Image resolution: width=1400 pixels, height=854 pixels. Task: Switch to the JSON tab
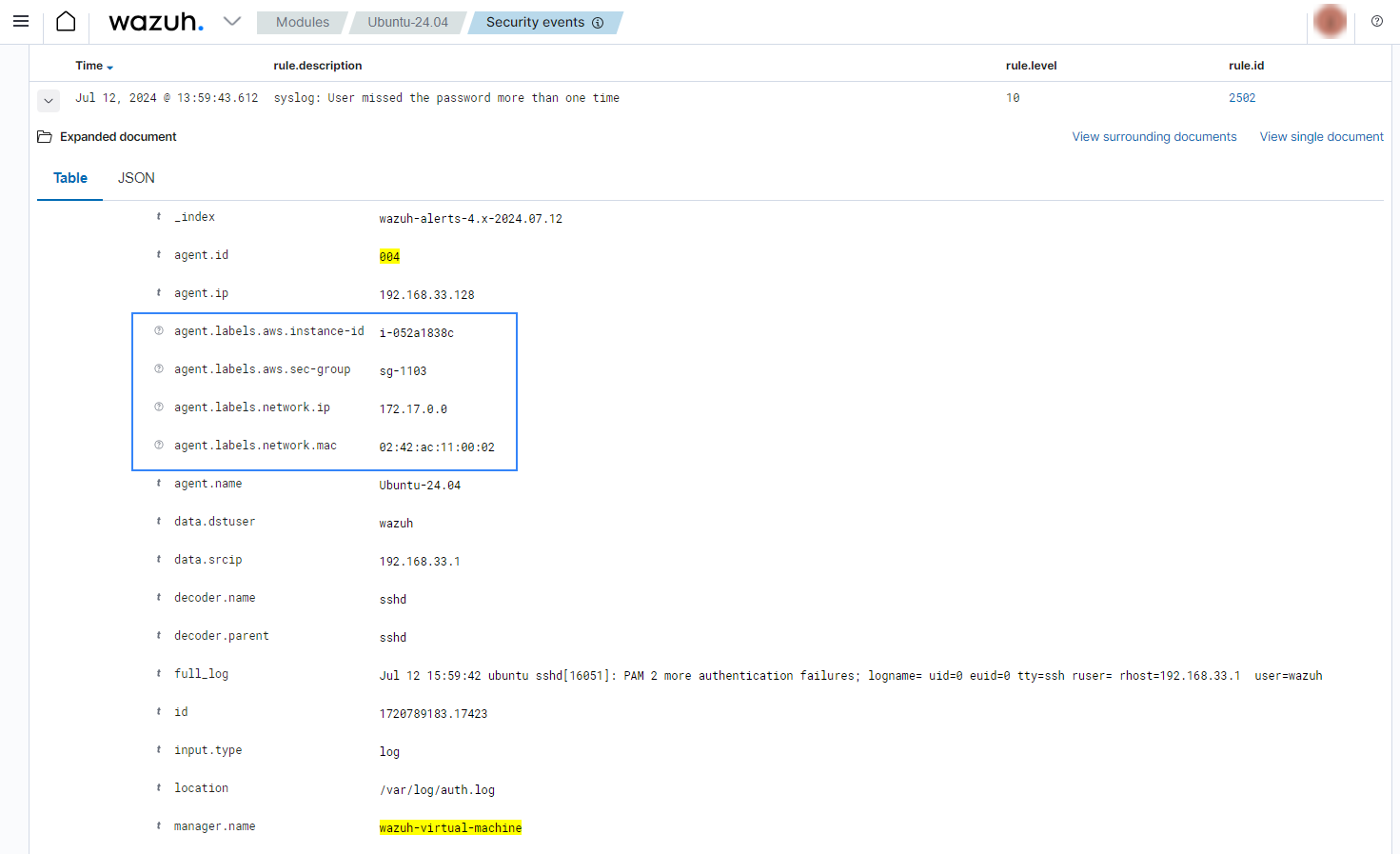pos(136,177)
